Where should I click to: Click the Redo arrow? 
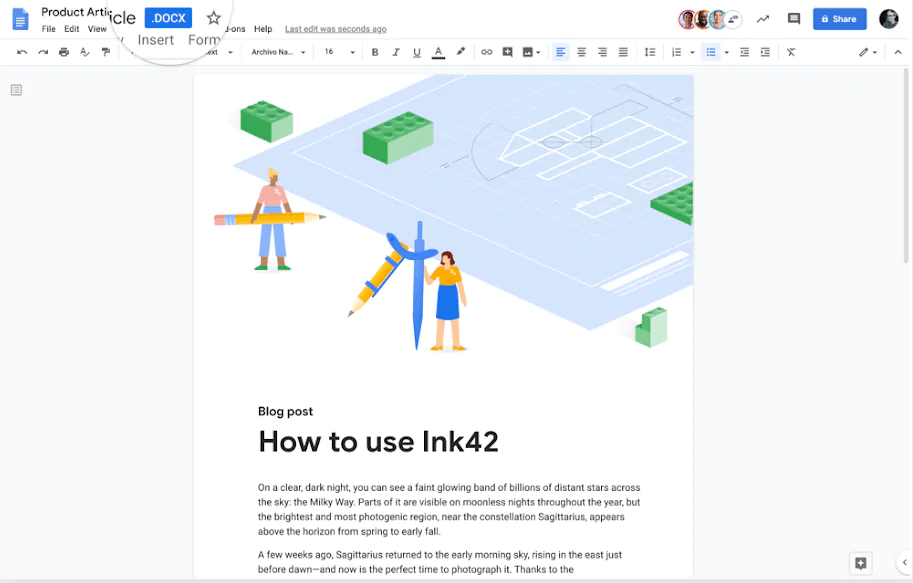(x=43, y=52)
